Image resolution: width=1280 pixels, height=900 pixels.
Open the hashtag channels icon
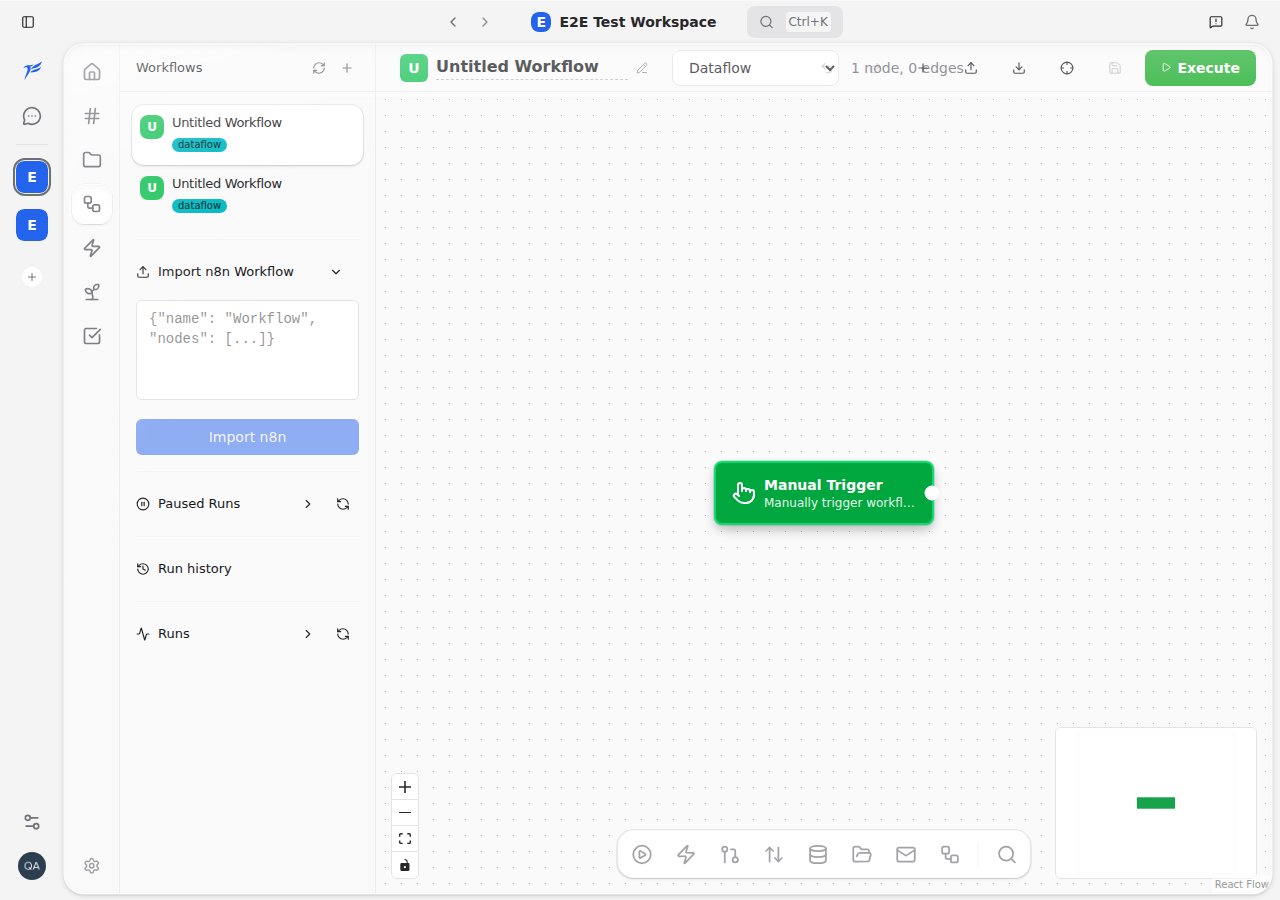pyautogui.click(x=92, y=116)
